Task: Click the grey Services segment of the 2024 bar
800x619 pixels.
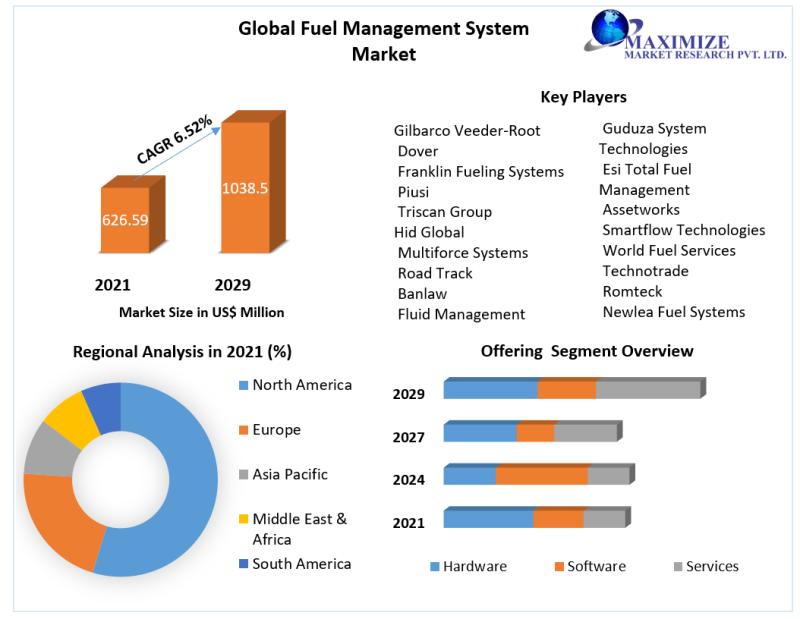Action: click(611, 475)
